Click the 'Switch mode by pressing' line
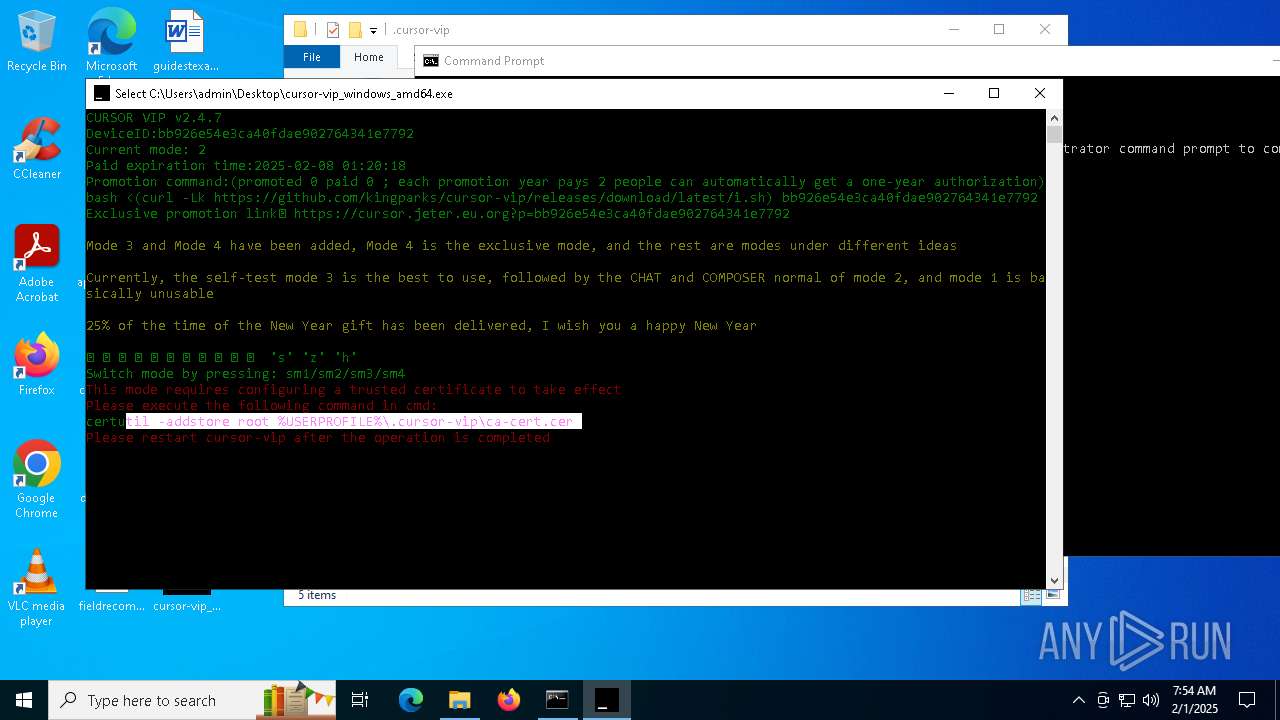 246,374
